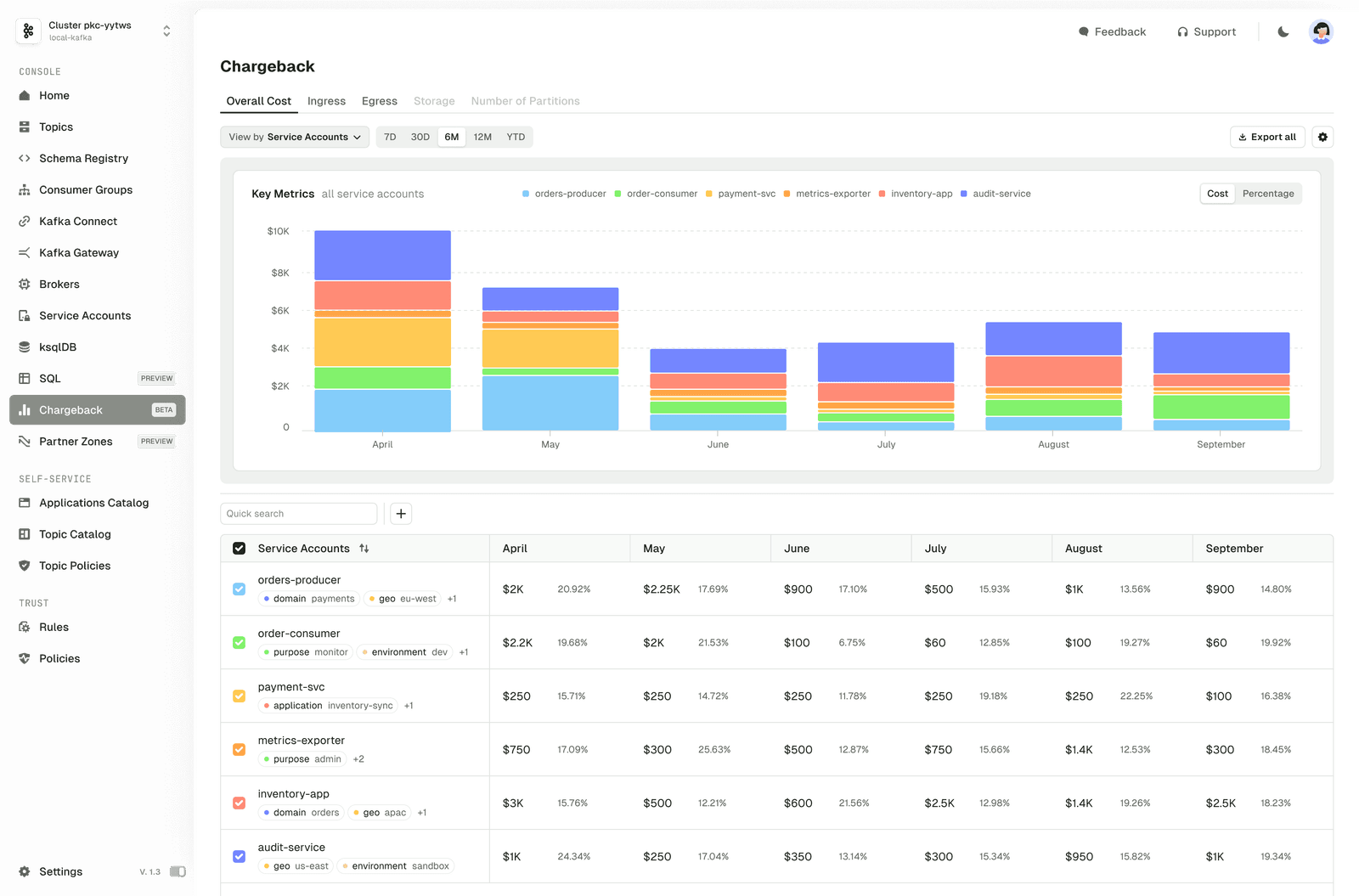Expand the +2 tags on metrics-exporter
The width and height of the screenshot is (1359, 896).
(358, 759)
